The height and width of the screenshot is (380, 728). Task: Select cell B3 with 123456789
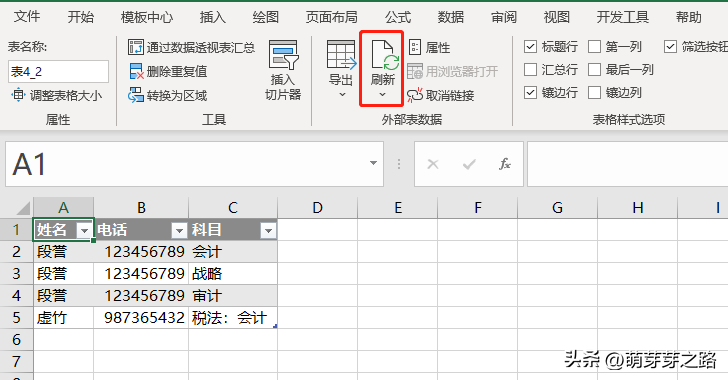(141, 274)
